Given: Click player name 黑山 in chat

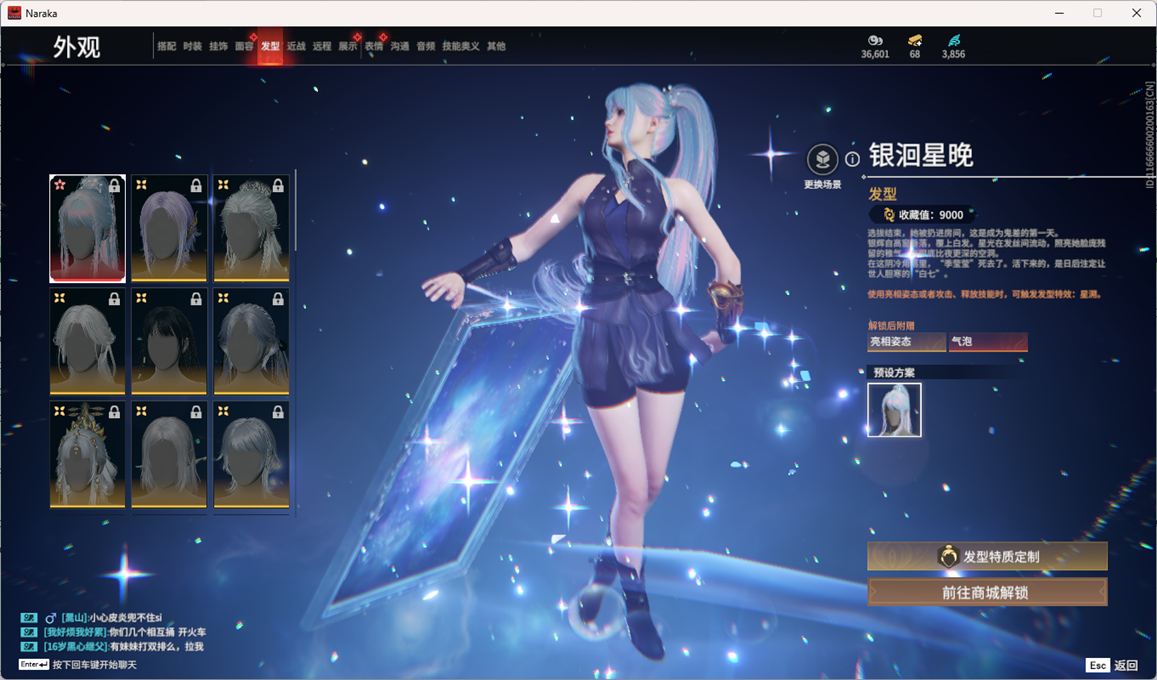Looking at the screenshot, I should coord(74,618).
